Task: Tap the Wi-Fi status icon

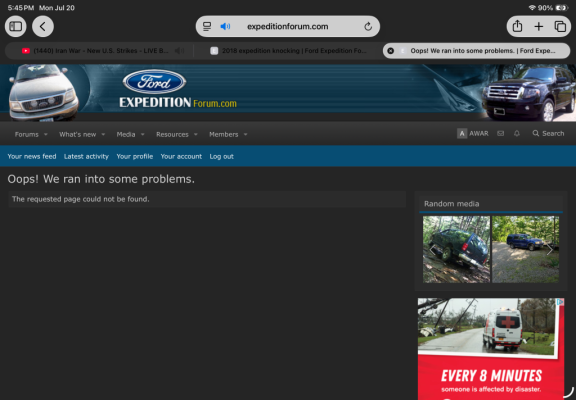Action: [x=532, y=8]
